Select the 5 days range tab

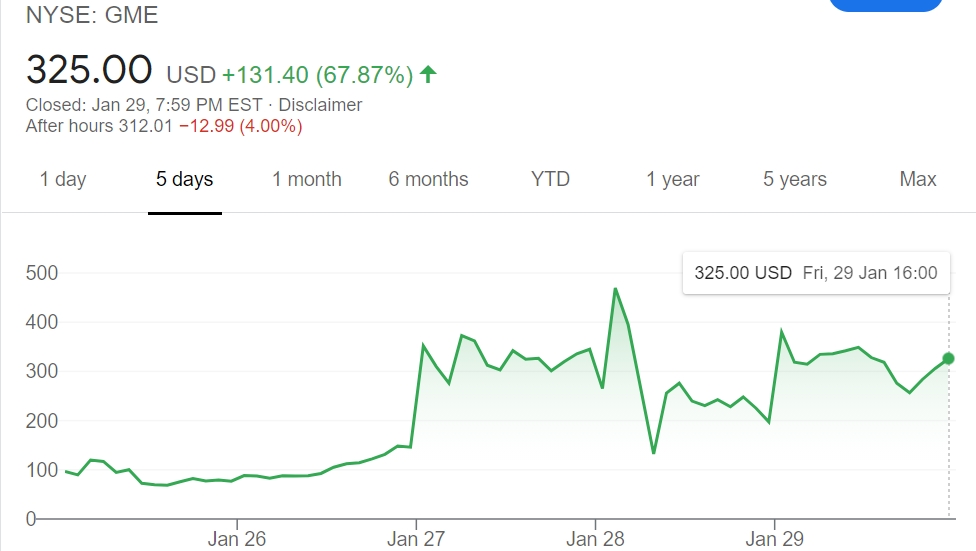[x=185, y=179]
